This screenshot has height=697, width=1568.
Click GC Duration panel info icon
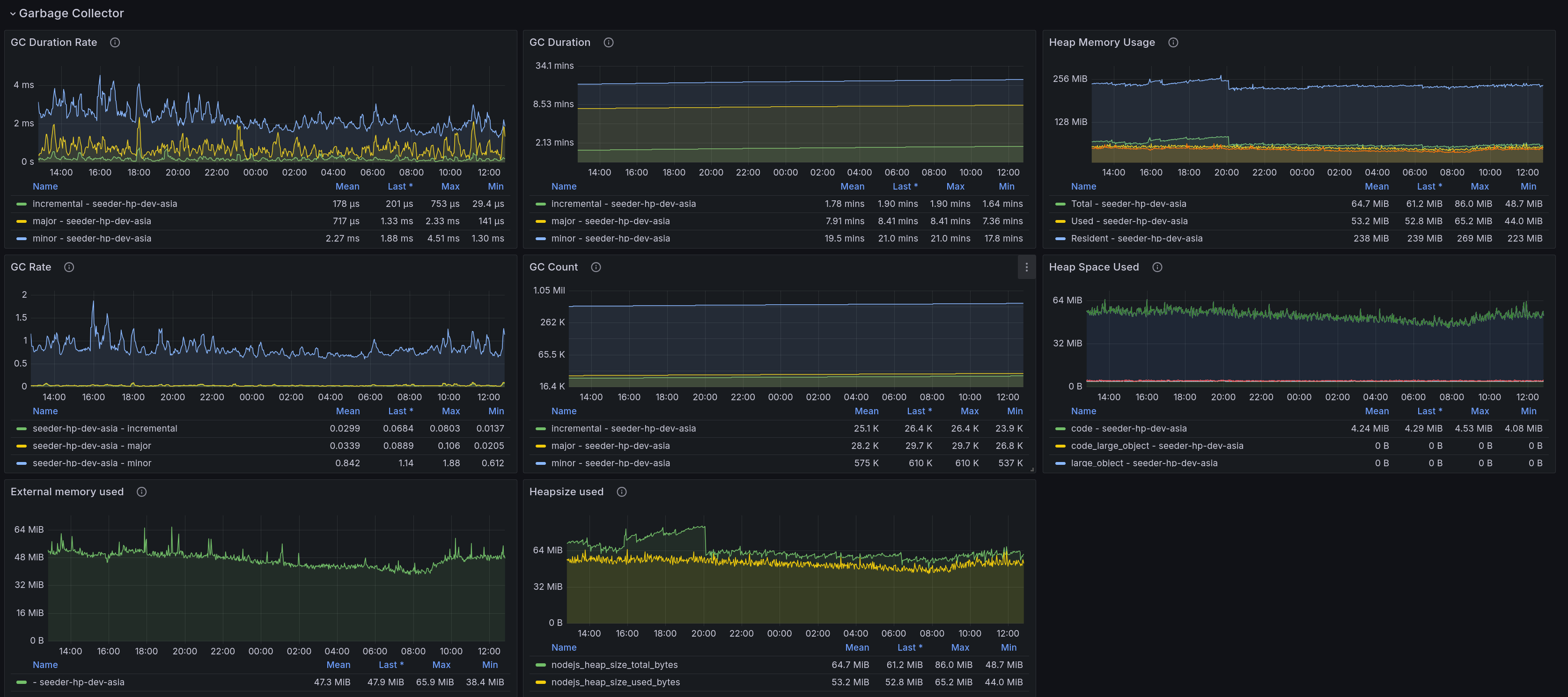point(608,42)
